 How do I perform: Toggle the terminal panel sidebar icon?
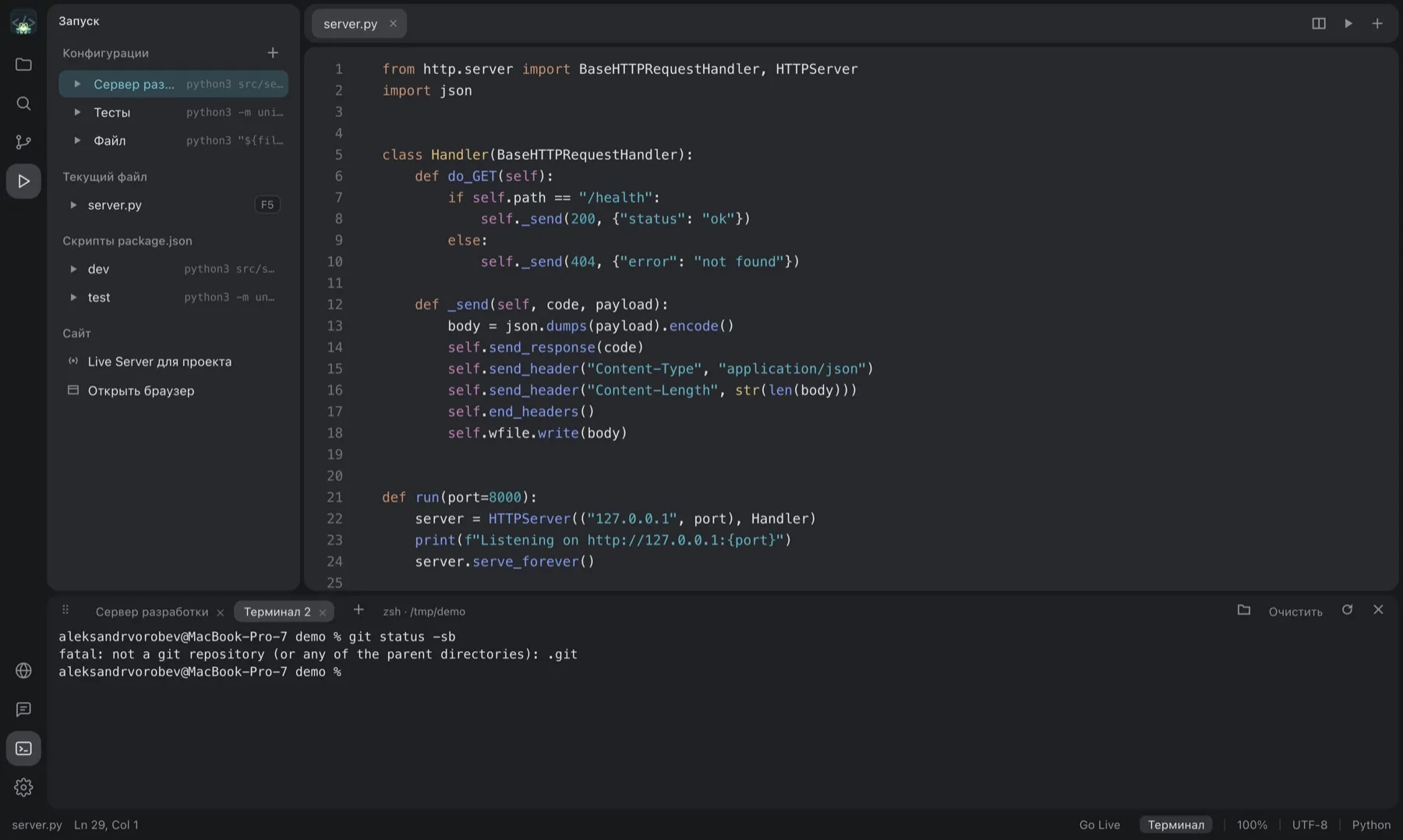tap(23, 749)
